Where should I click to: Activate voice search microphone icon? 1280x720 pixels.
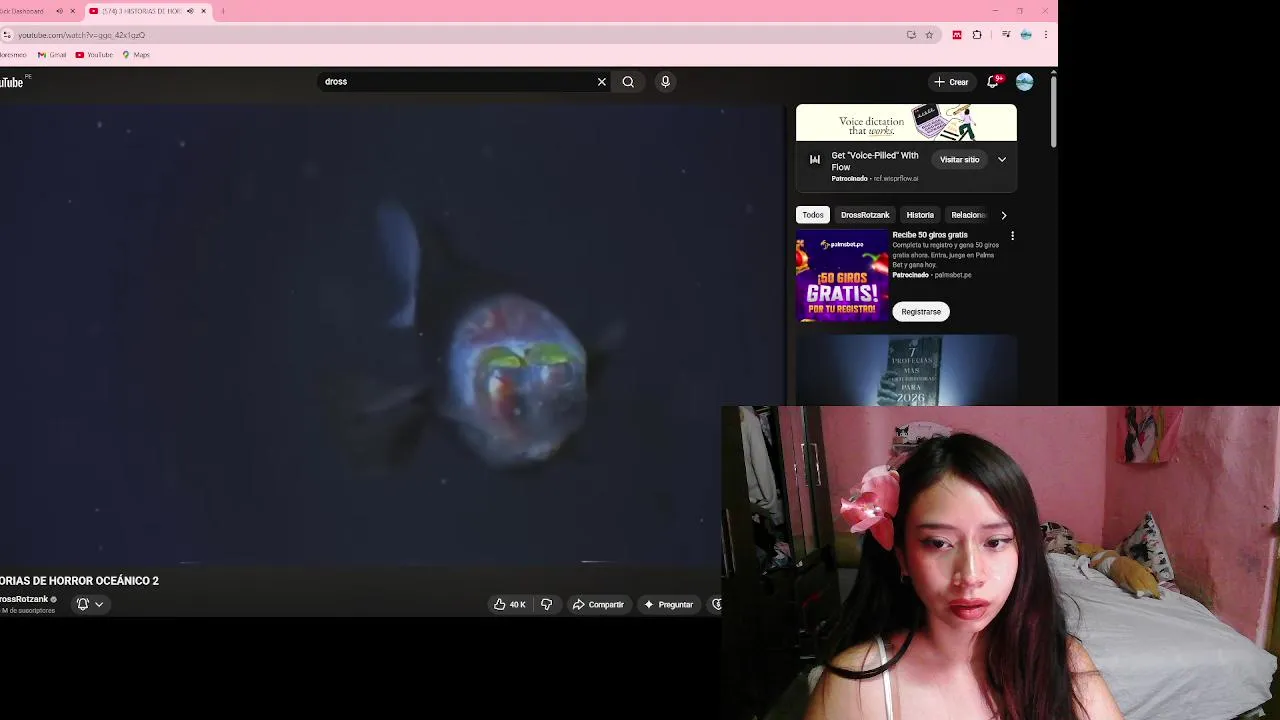coord(665,82)
